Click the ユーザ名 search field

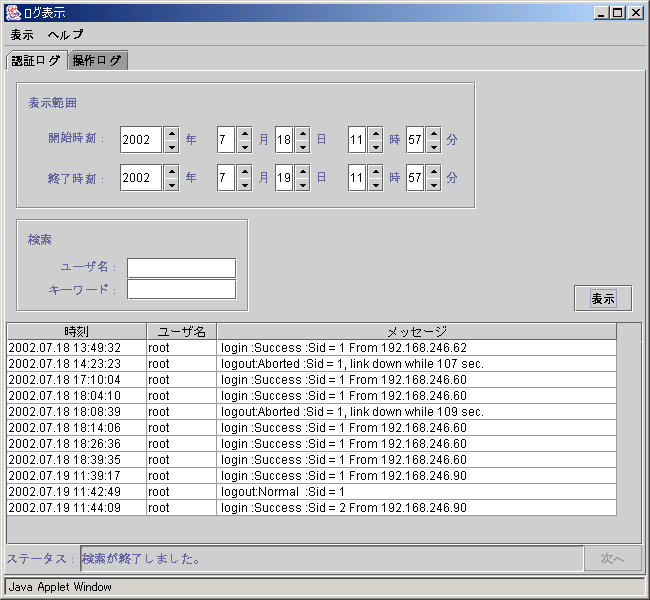[181, 268]
